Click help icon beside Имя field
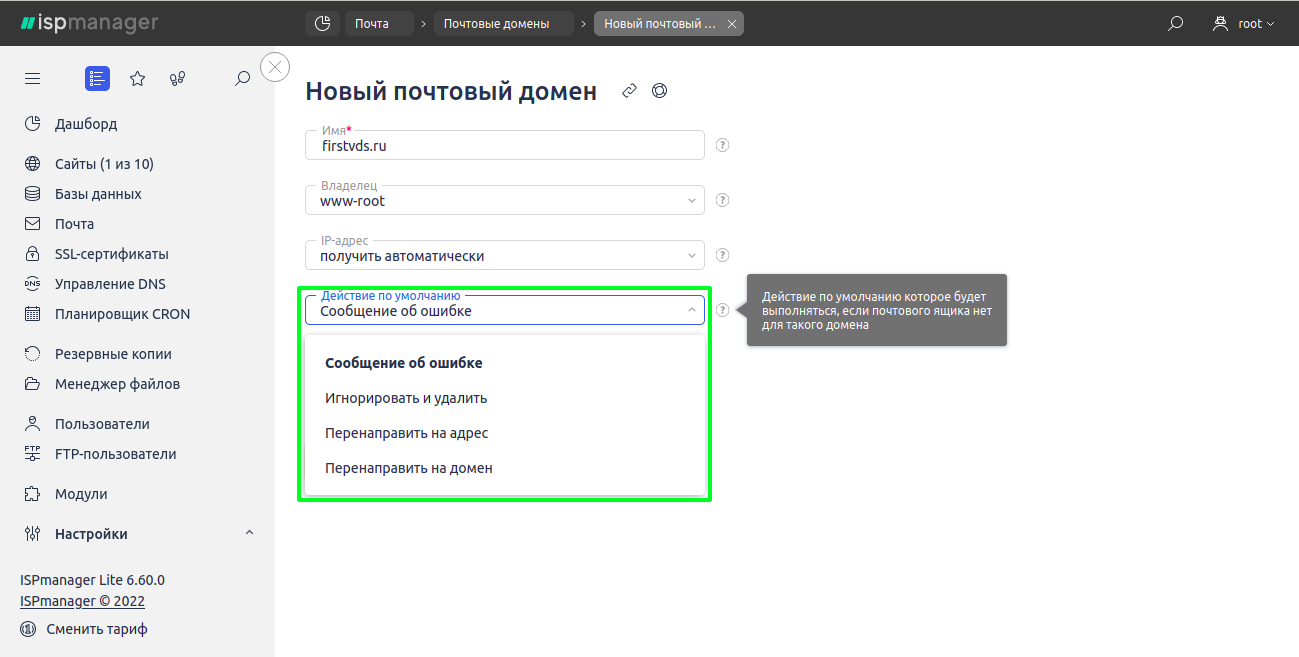1299x657 pixels. (x=723, y=145)
